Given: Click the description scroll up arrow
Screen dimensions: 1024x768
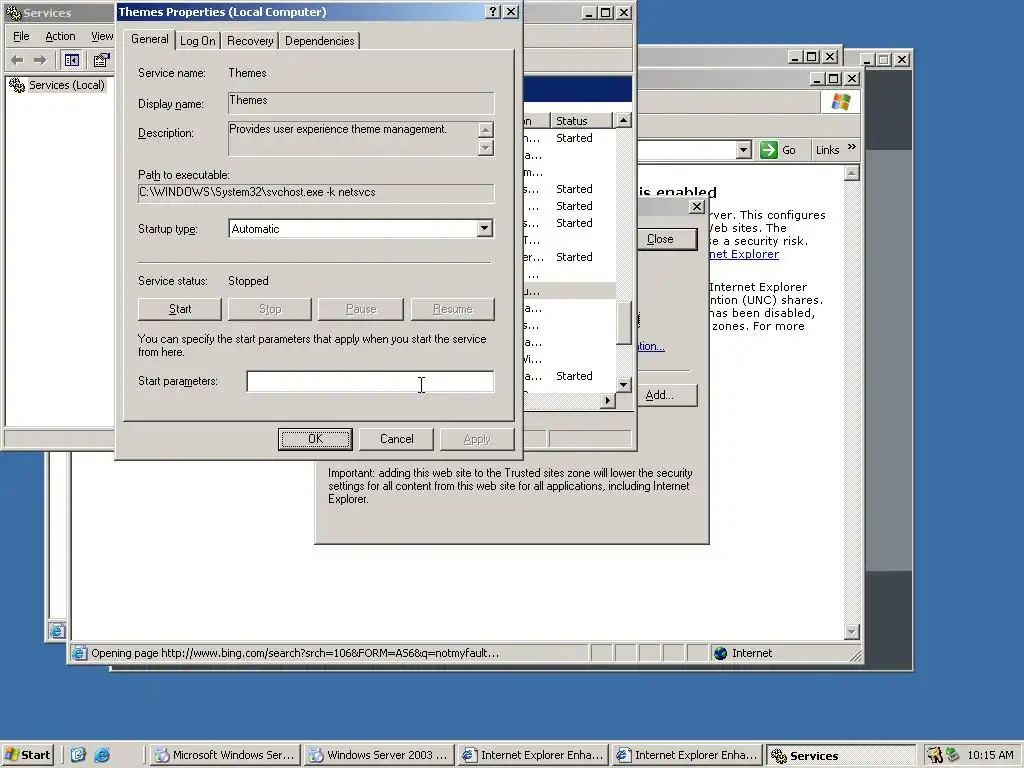Looking at the screenshot, I should (x=485, y=129).
